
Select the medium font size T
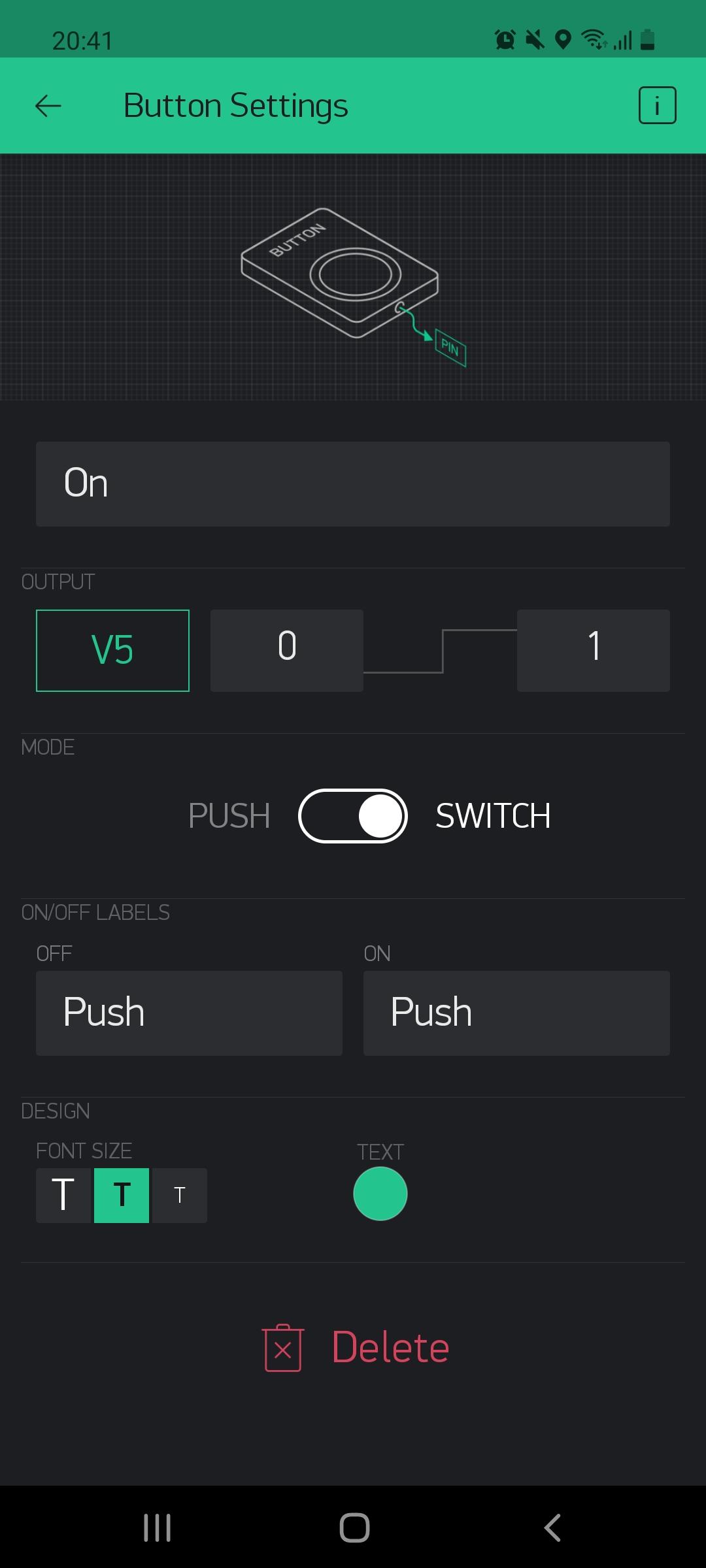(122, 1195)
